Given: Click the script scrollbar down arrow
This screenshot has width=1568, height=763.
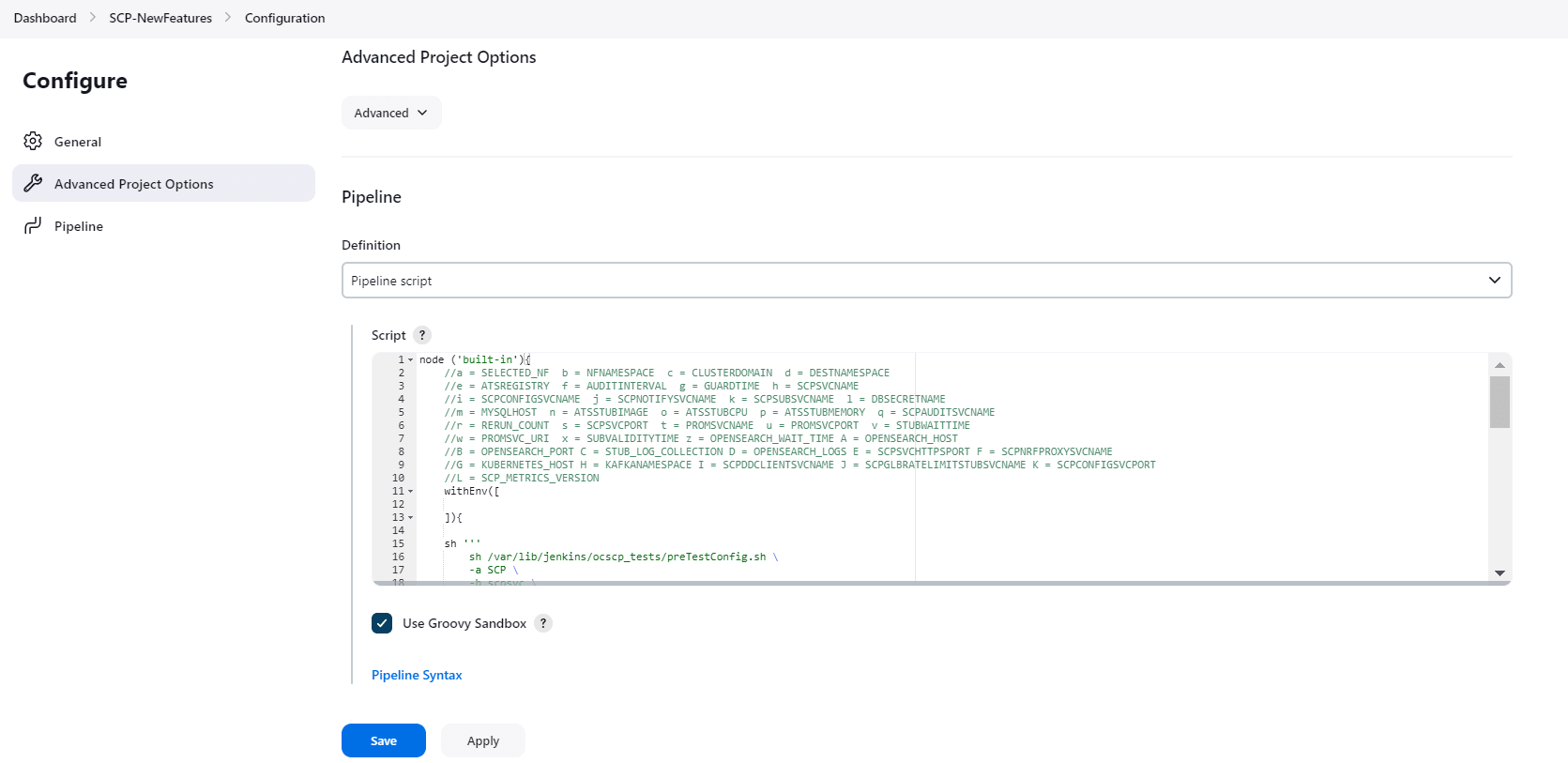Looking at the screenshot, I should (x=1499, y=572).
